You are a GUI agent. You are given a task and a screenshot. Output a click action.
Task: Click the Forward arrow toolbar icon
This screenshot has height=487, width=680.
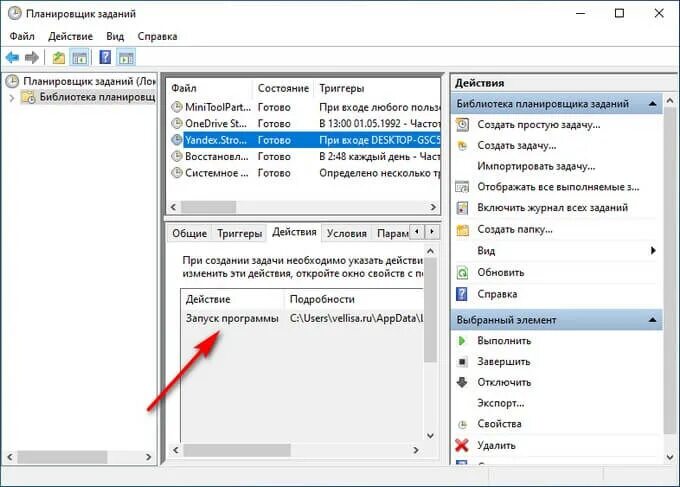tap(32, 57)
